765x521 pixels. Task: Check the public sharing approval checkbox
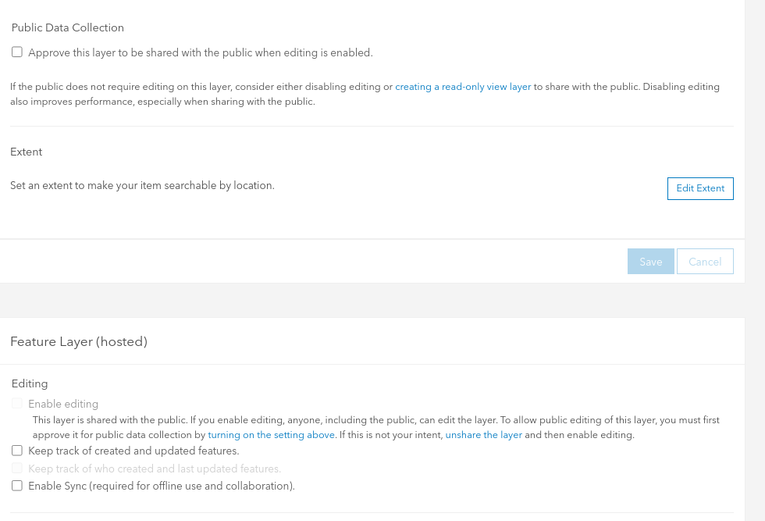click(17, 52)
